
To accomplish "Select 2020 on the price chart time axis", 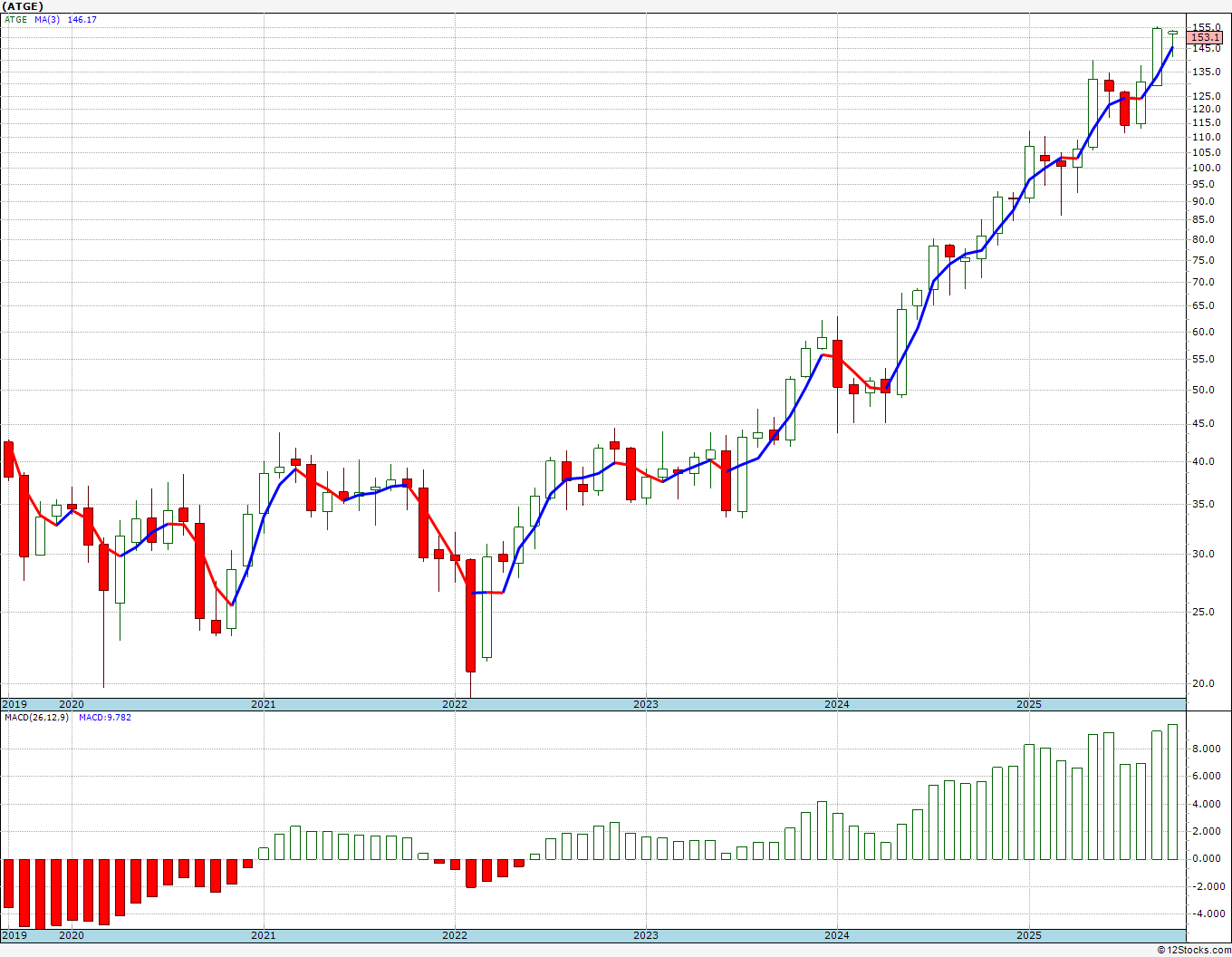I will pyautogui.click(x=72, y=704).
